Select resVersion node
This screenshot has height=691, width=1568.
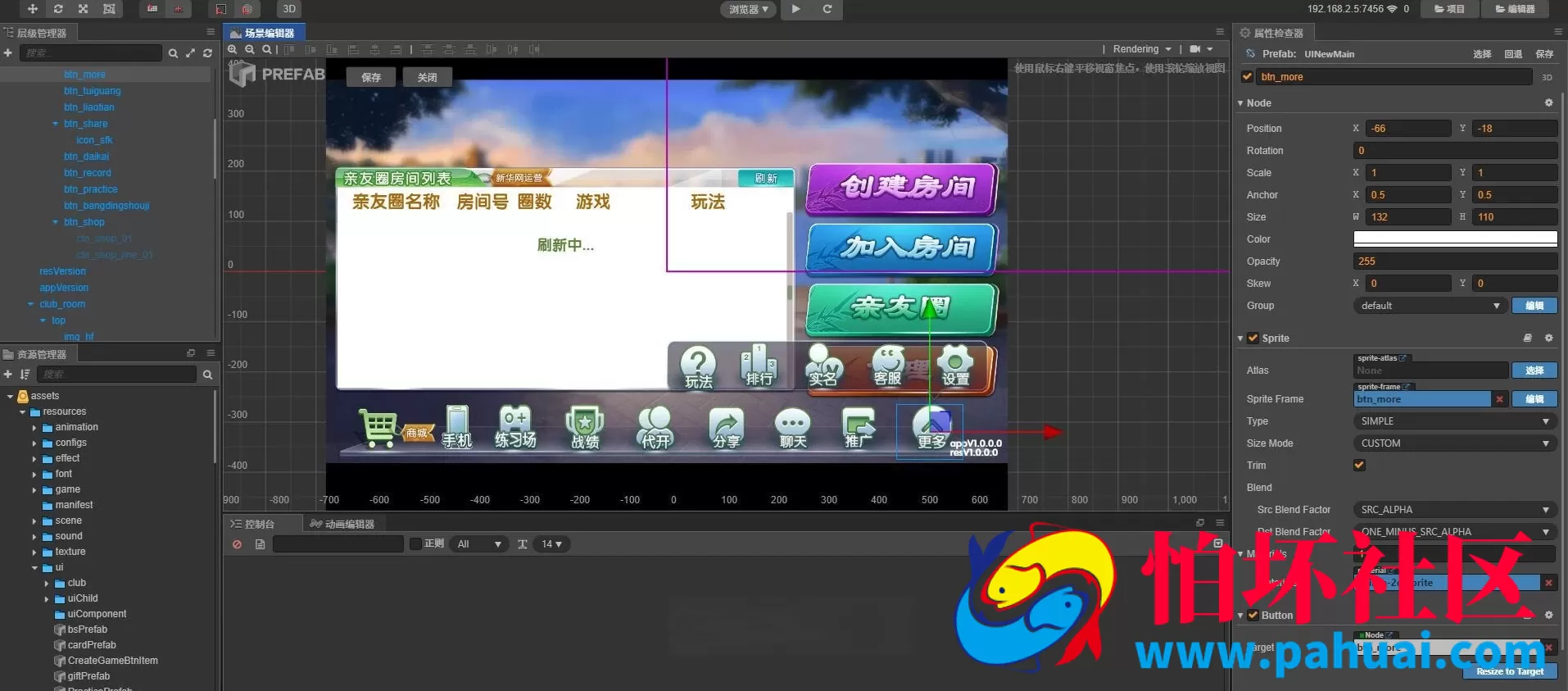click(62, 271)
